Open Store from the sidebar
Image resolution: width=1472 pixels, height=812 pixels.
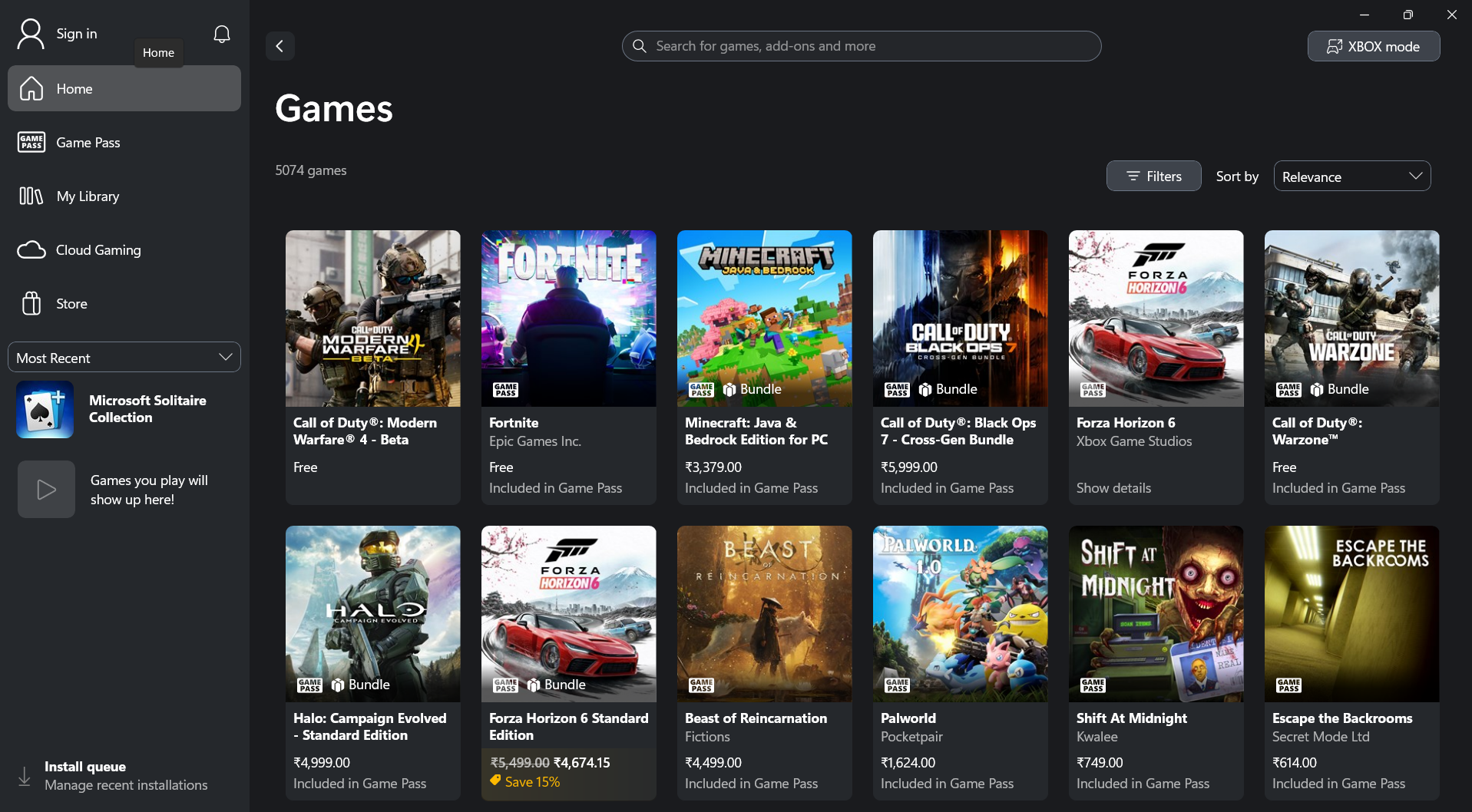[x=124, y=303]
